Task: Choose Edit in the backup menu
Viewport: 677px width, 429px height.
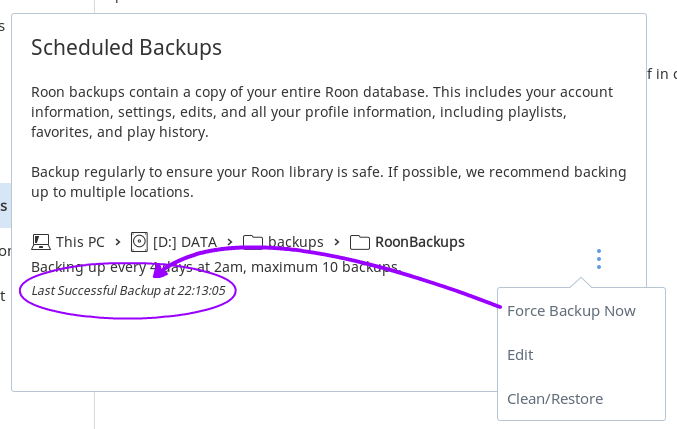Action: click(x=520, y=354)
